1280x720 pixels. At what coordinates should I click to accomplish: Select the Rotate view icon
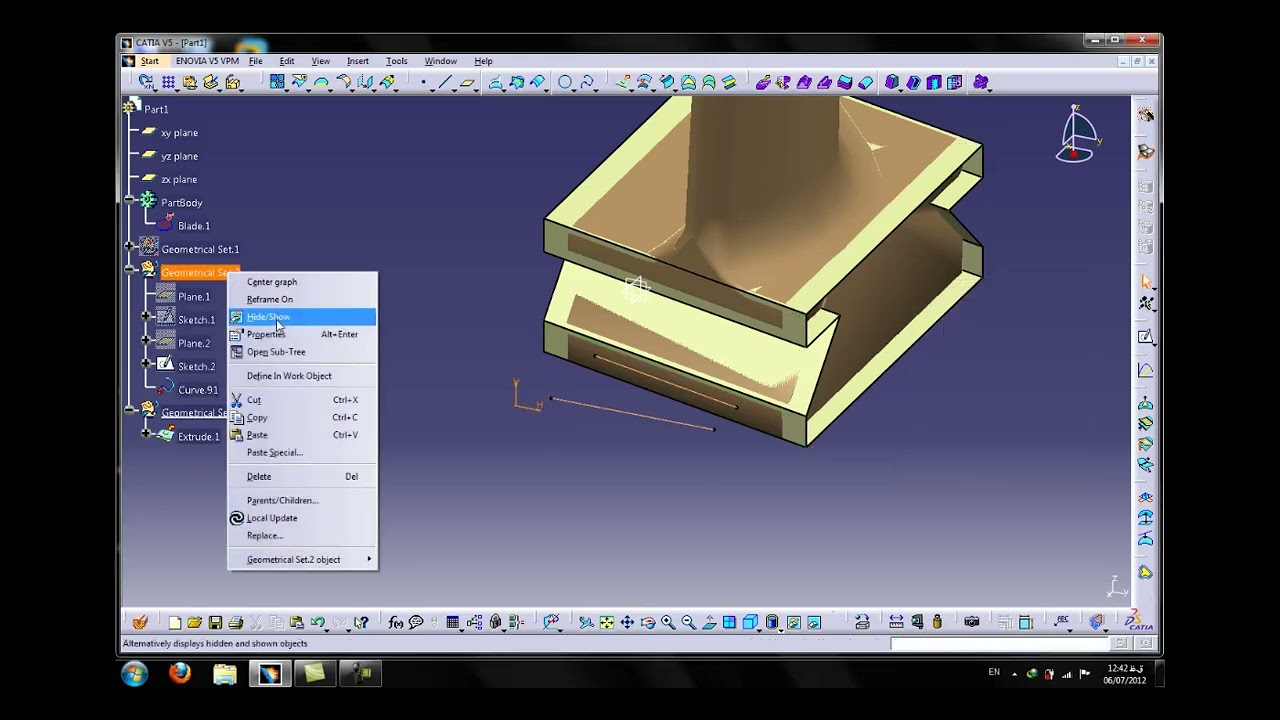[648, 622]
